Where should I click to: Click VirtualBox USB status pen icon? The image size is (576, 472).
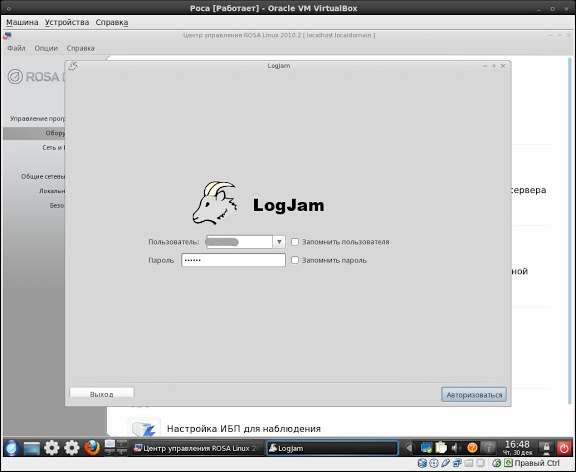[x=445, y=463]
